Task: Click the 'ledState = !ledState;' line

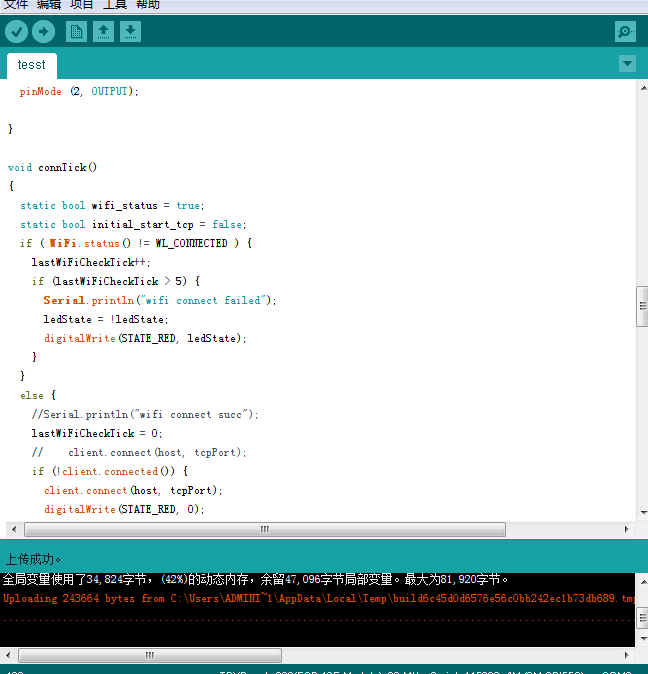Action: (106, 319)
